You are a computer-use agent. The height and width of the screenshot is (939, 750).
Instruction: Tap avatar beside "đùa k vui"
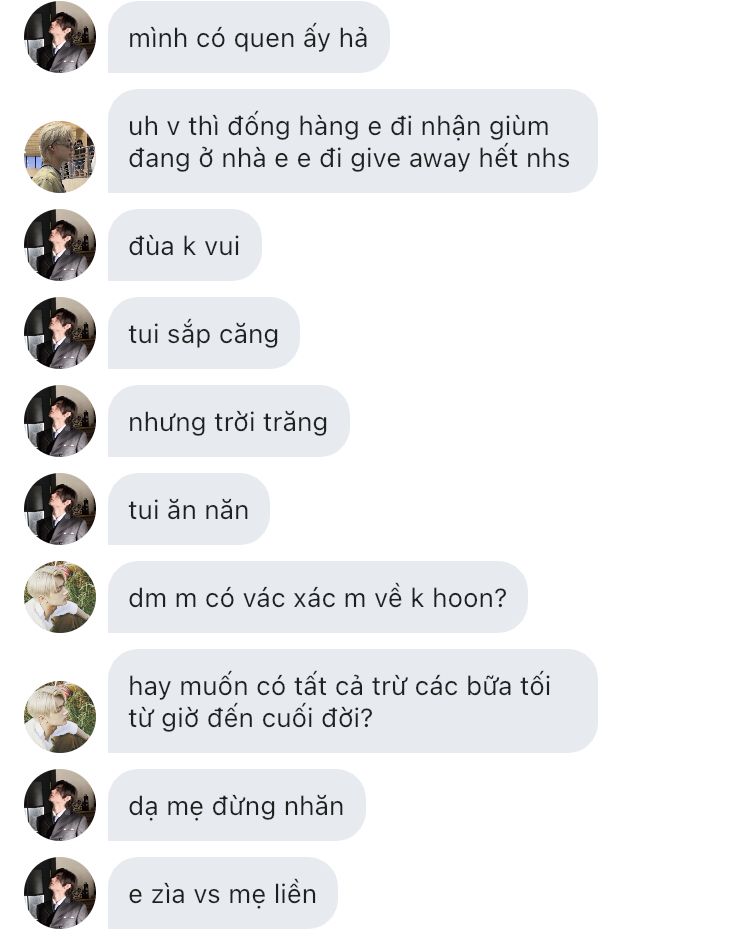pyautogui.click(x=60, y=245)
